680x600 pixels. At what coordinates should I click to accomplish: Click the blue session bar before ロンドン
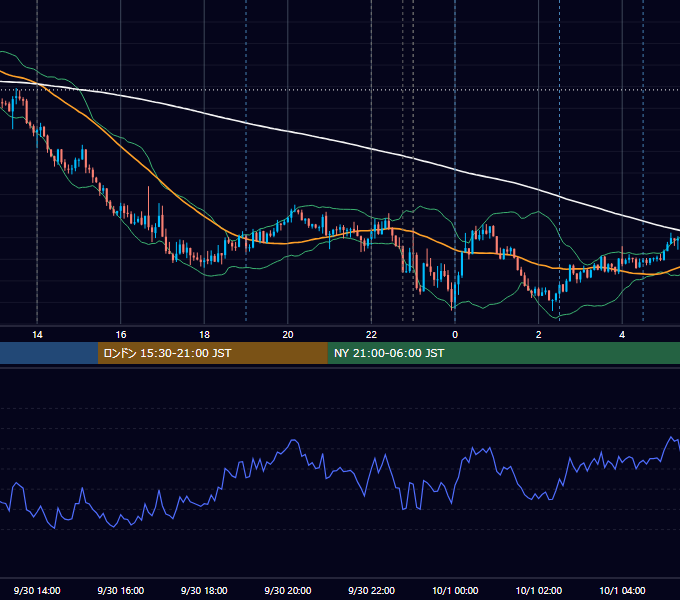tap(49, 353)
